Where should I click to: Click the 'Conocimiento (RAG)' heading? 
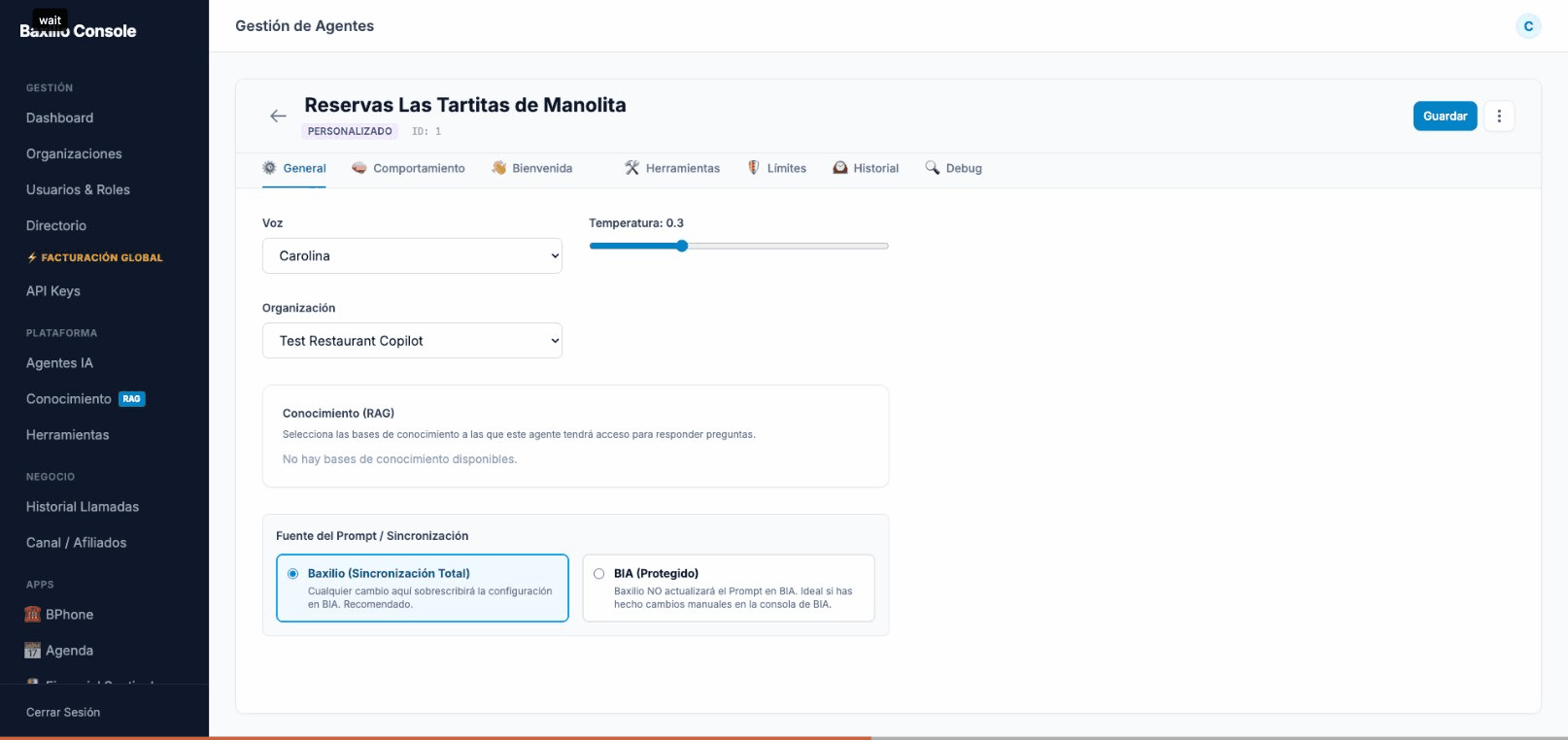coord(338,414)
